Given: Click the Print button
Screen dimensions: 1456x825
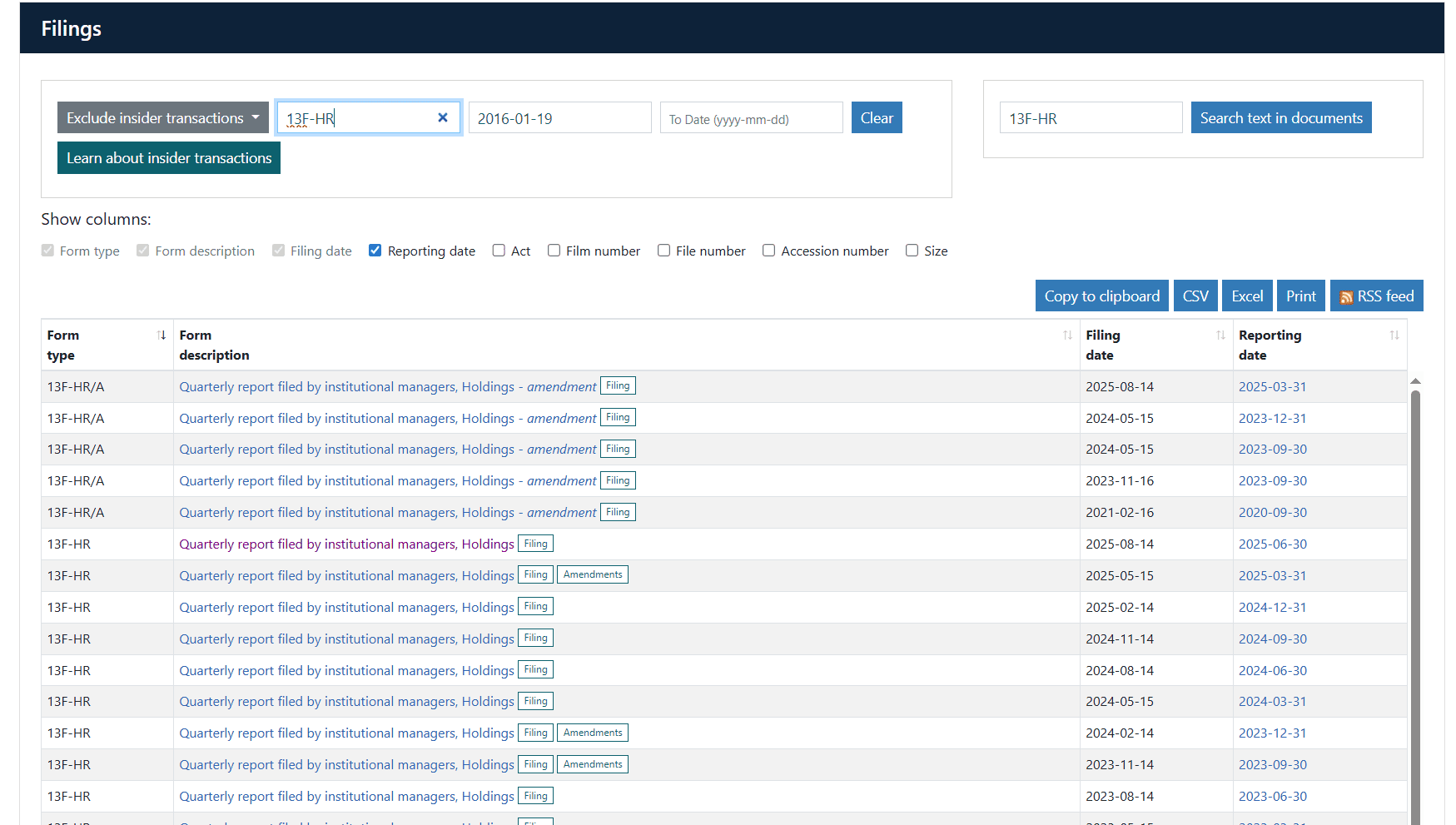Looking at the screenshot, I should [1301, 296].
